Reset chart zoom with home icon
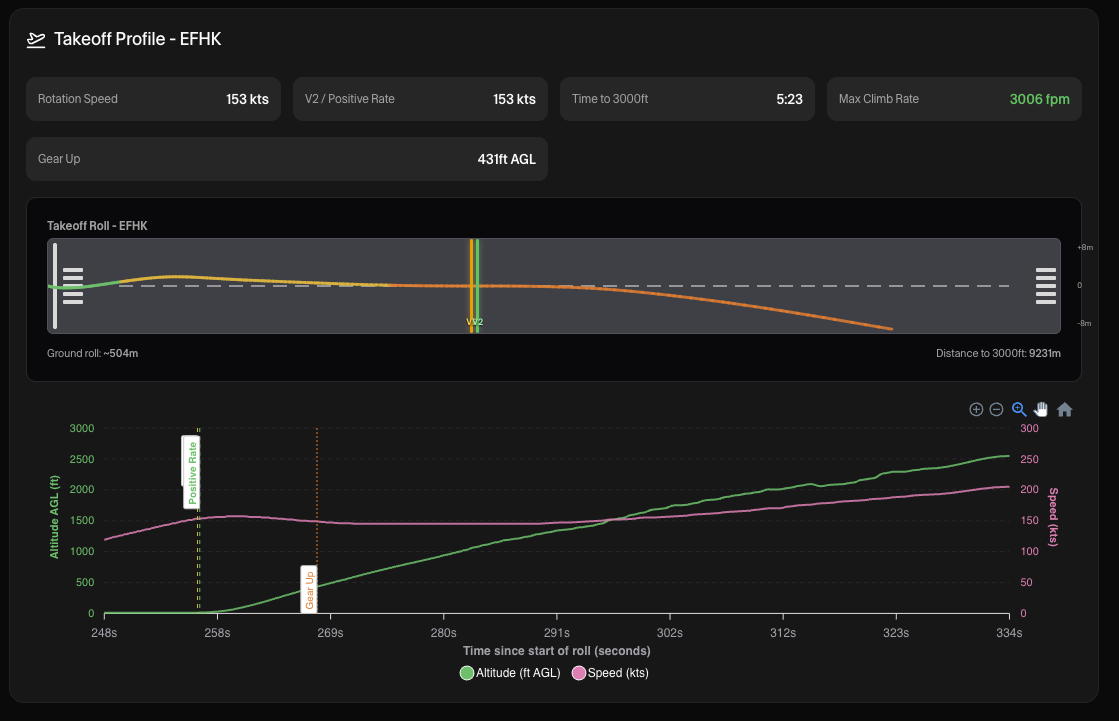 1065,409
